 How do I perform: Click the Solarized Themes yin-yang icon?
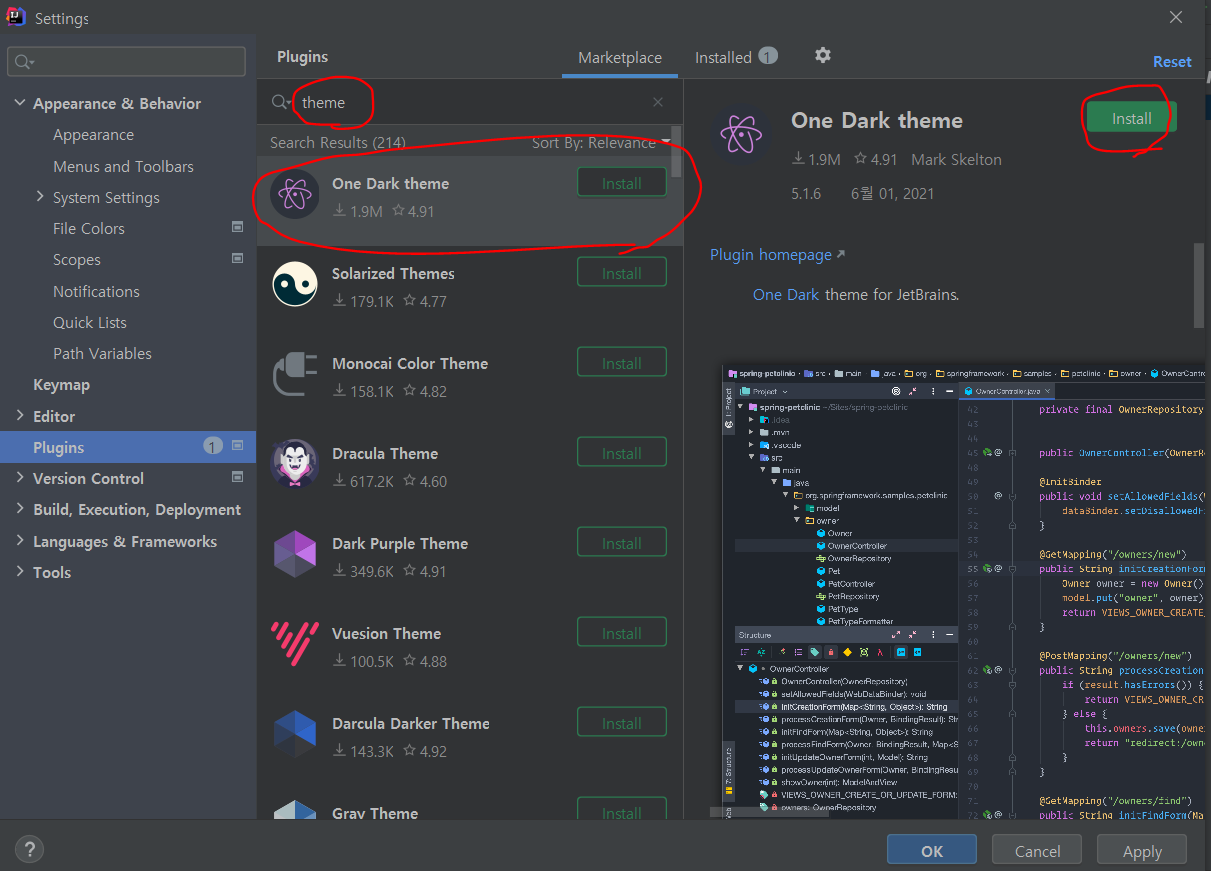click(295, 285)
